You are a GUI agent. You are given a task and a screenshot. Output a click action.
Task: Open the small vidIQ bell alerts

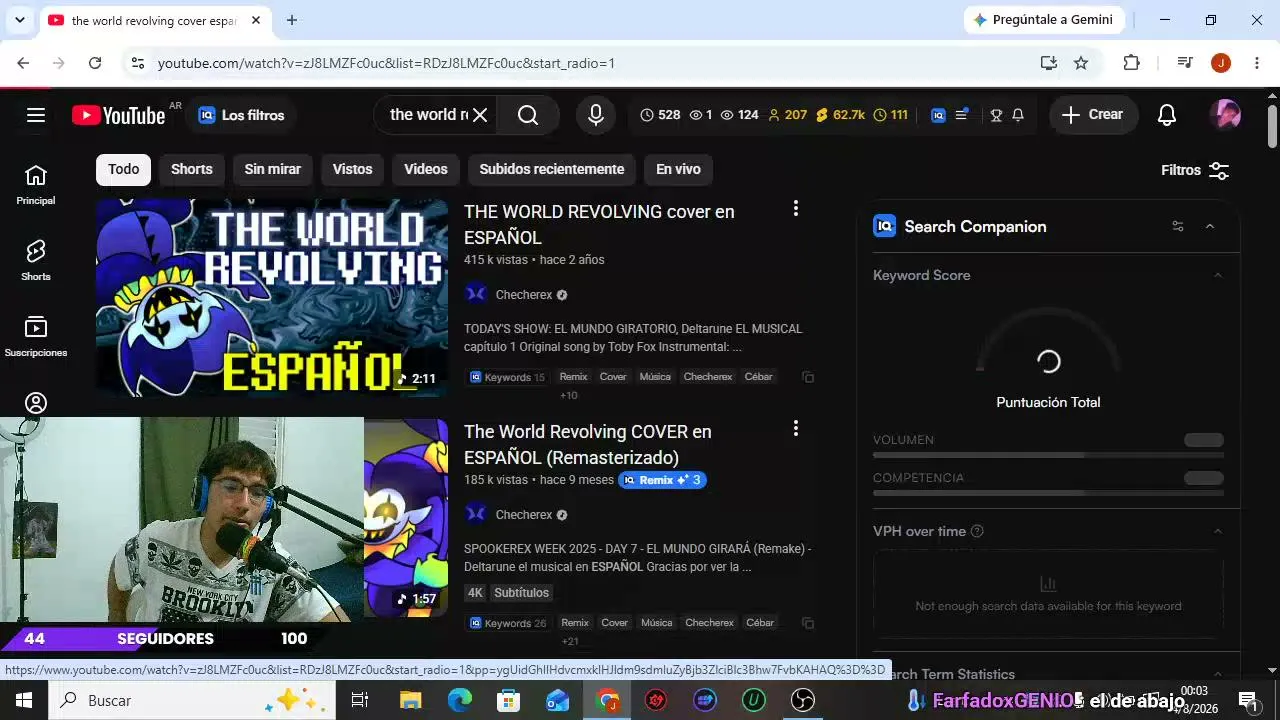1018,115
